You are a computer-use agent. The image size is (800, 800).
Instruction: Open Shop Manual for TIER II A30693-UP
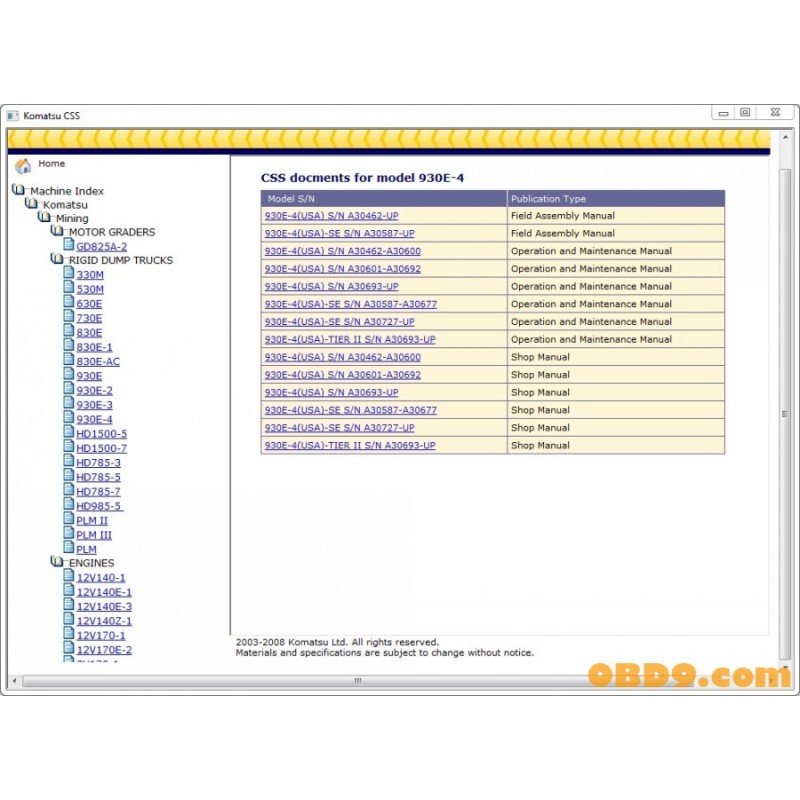tap(350, 445)
